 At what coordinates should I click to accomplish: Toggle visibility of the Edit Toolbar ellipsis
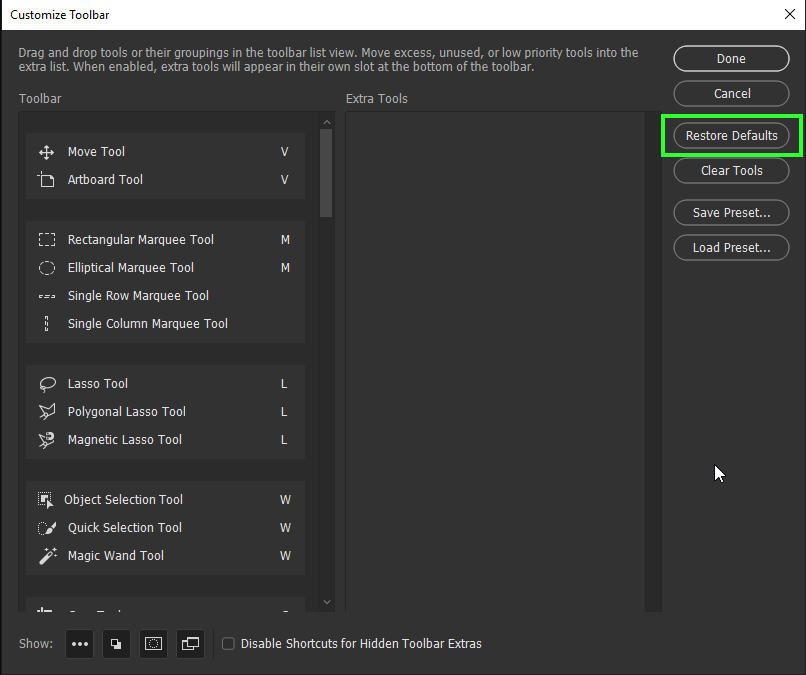click(79, 644)
